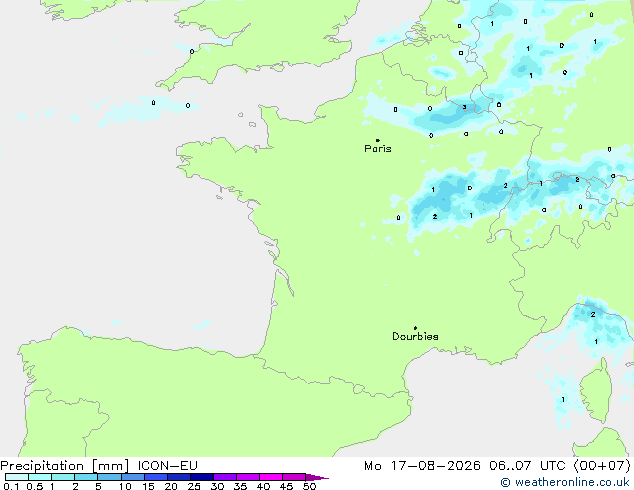Click the (00+07) forecast offset text
This screenshot has height=490, width=634.
click(x=602, y=466)
